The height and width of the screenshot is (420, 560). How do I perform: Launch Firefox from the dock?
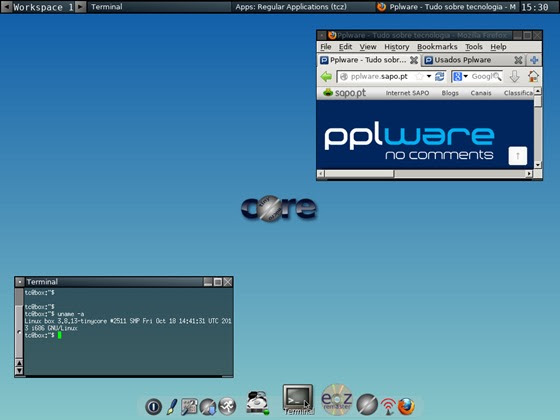click(x=406, y=406)
